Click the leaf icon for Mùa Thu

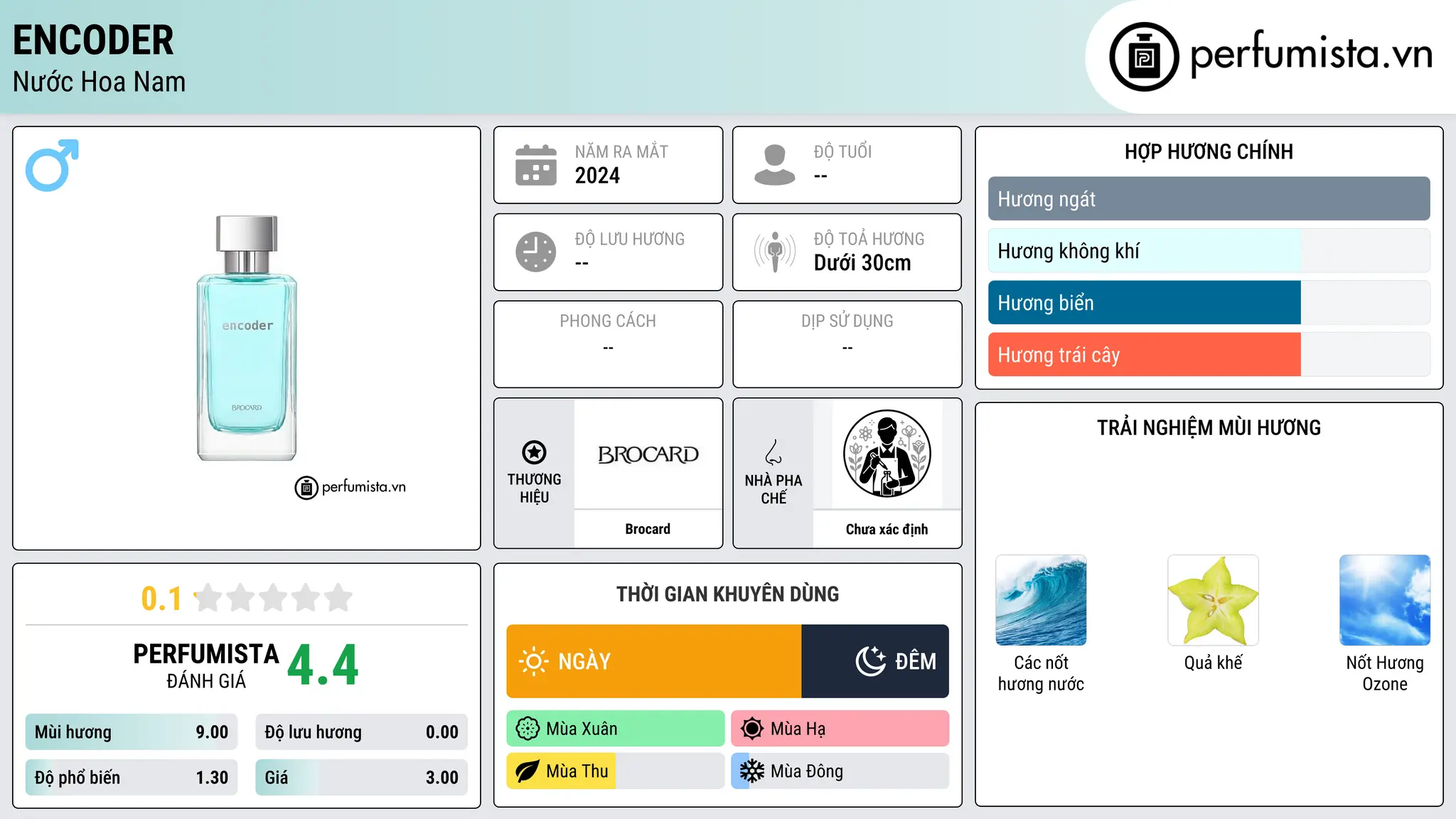528,771
